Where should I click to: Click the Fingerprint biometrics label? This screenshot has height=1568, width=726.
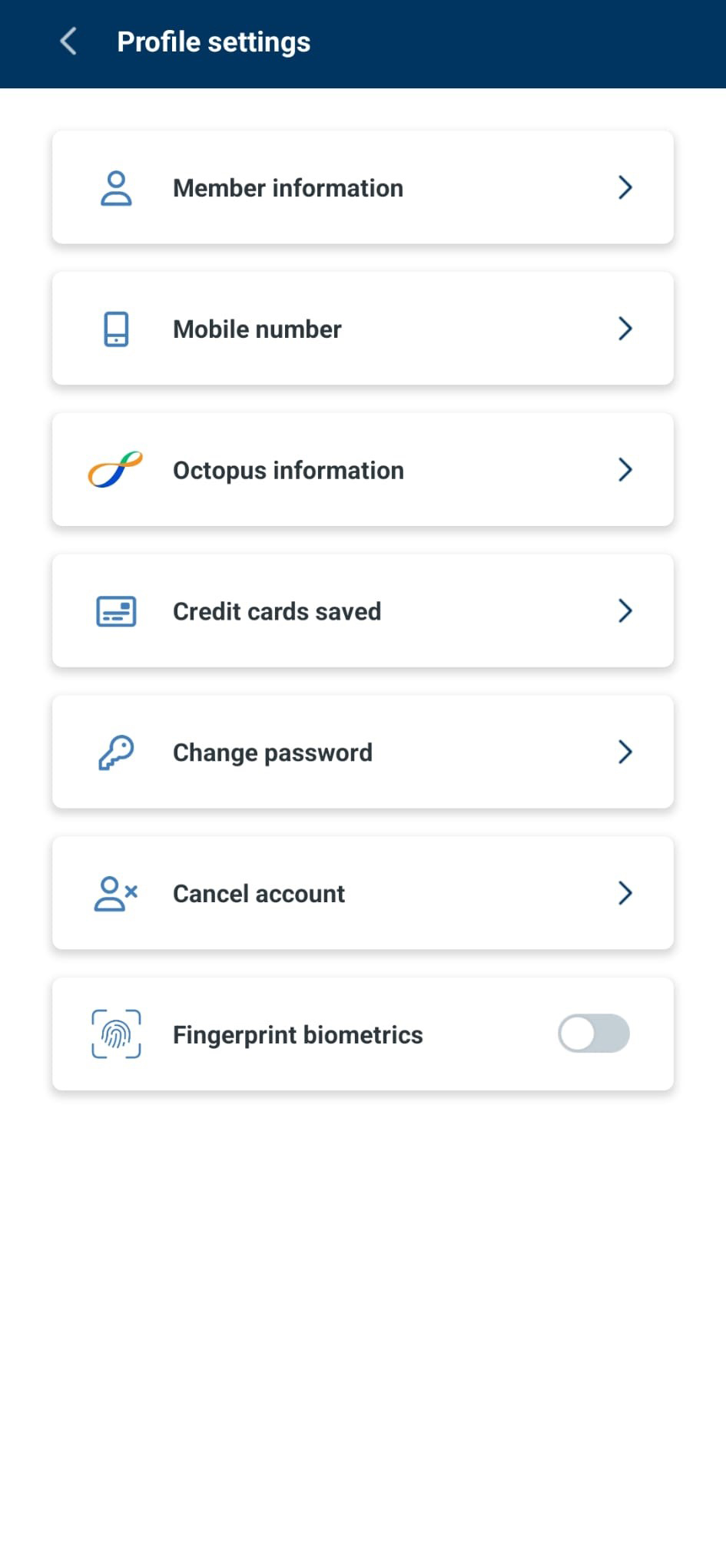[298, 1035]
